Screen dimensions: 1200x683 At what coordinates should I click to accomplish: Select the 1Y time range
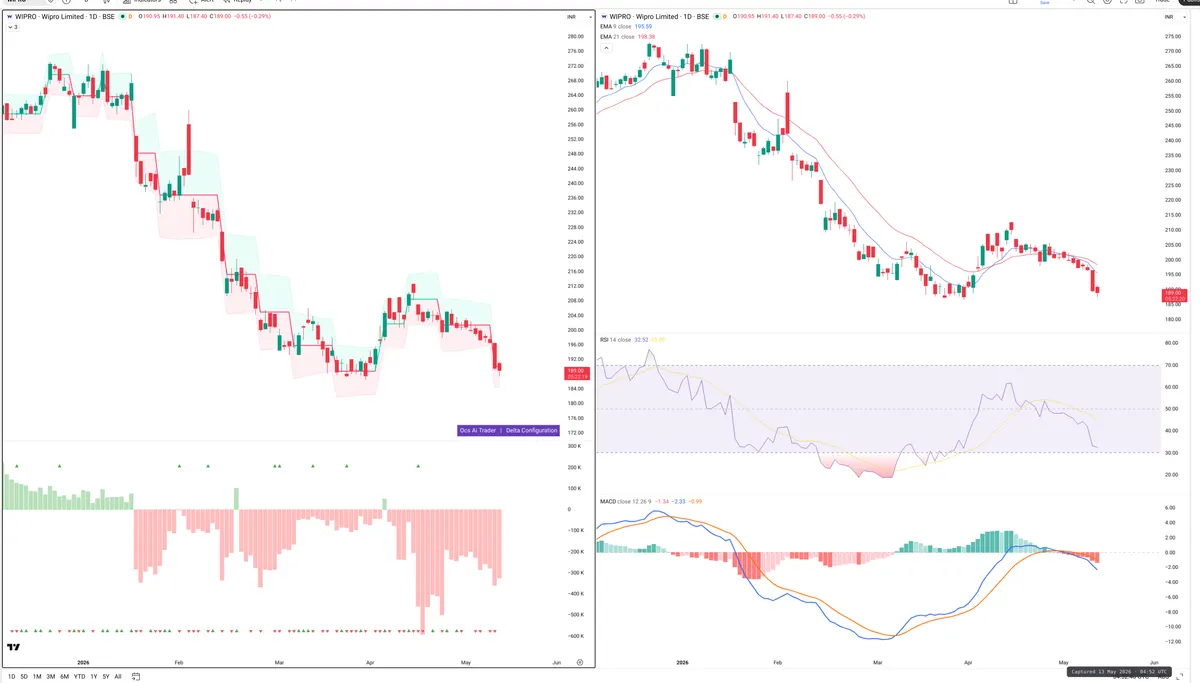(x=94, y=676)
